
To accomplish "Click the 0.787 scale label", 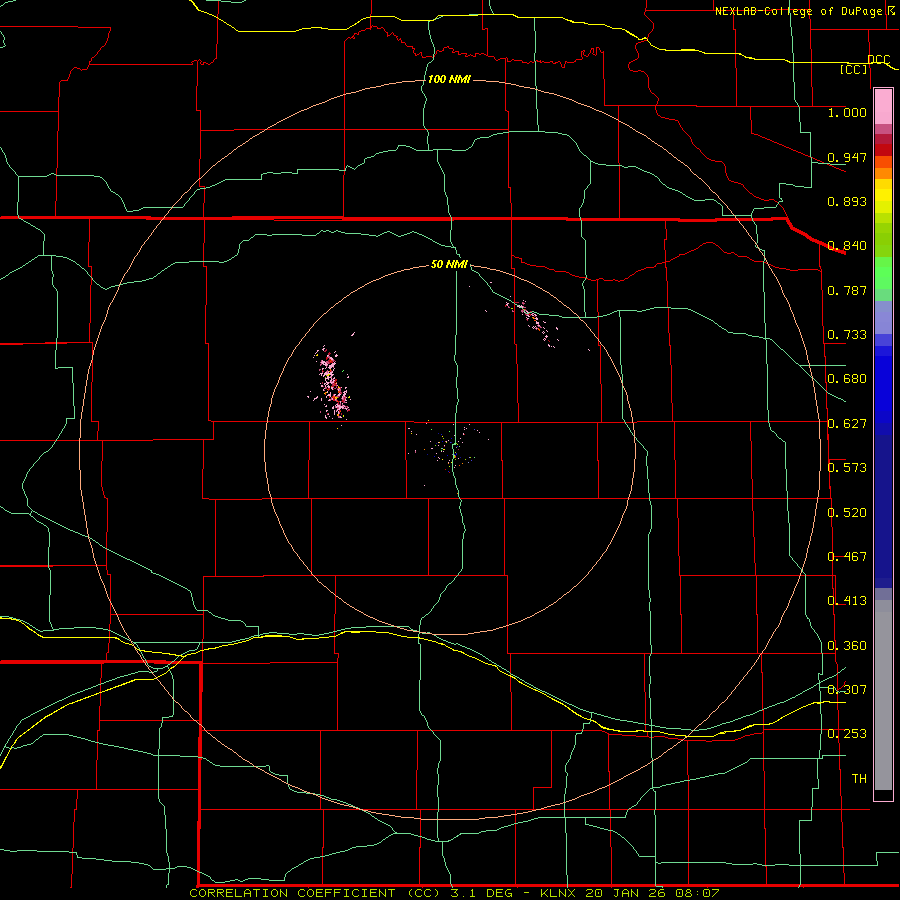I will pyautogui.click(x=847, y=290).
